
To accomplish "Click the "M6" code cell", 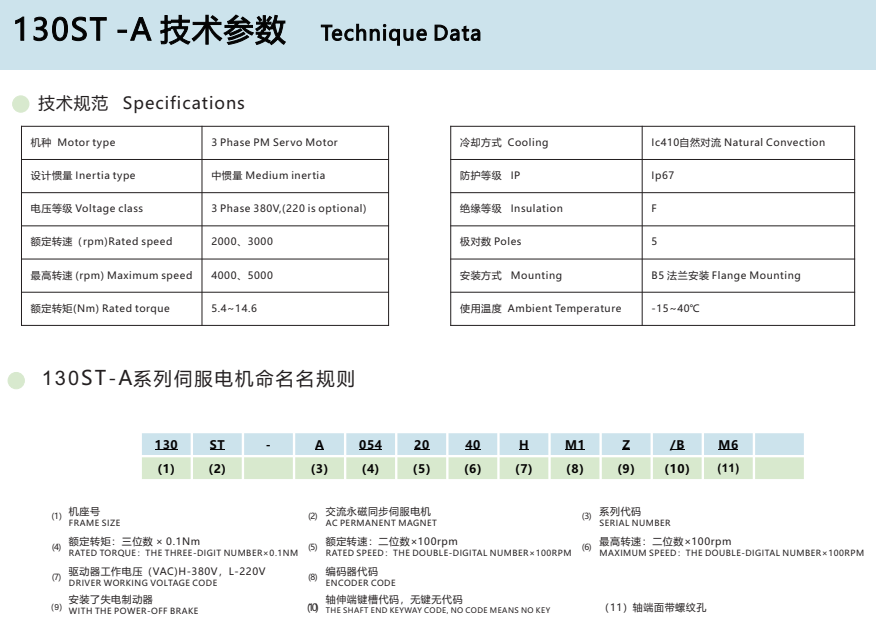I will tap(728, 445).
